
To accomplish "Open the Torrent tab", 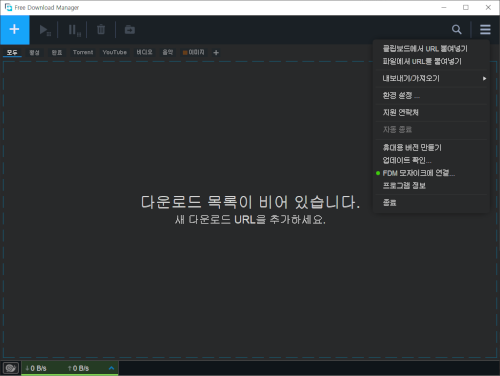I will (83, 52).
